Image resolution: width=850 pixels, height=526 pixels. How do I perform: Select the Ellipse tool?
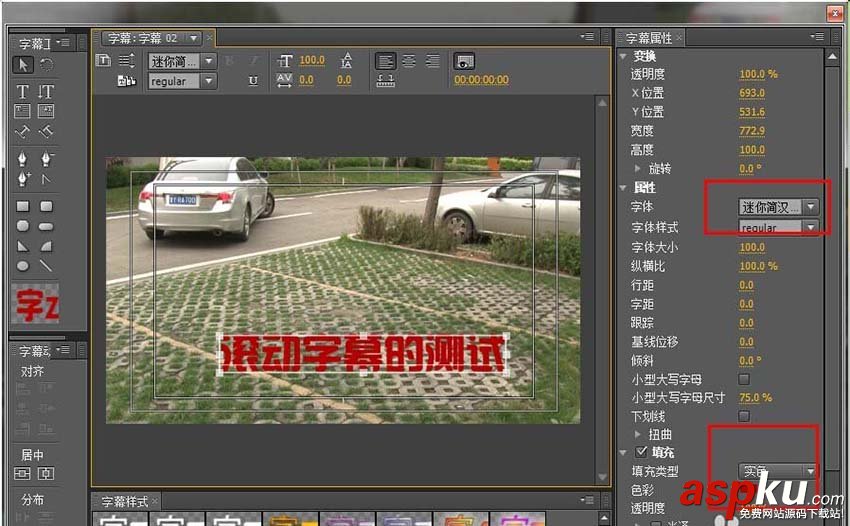click(x=22, y=266)
